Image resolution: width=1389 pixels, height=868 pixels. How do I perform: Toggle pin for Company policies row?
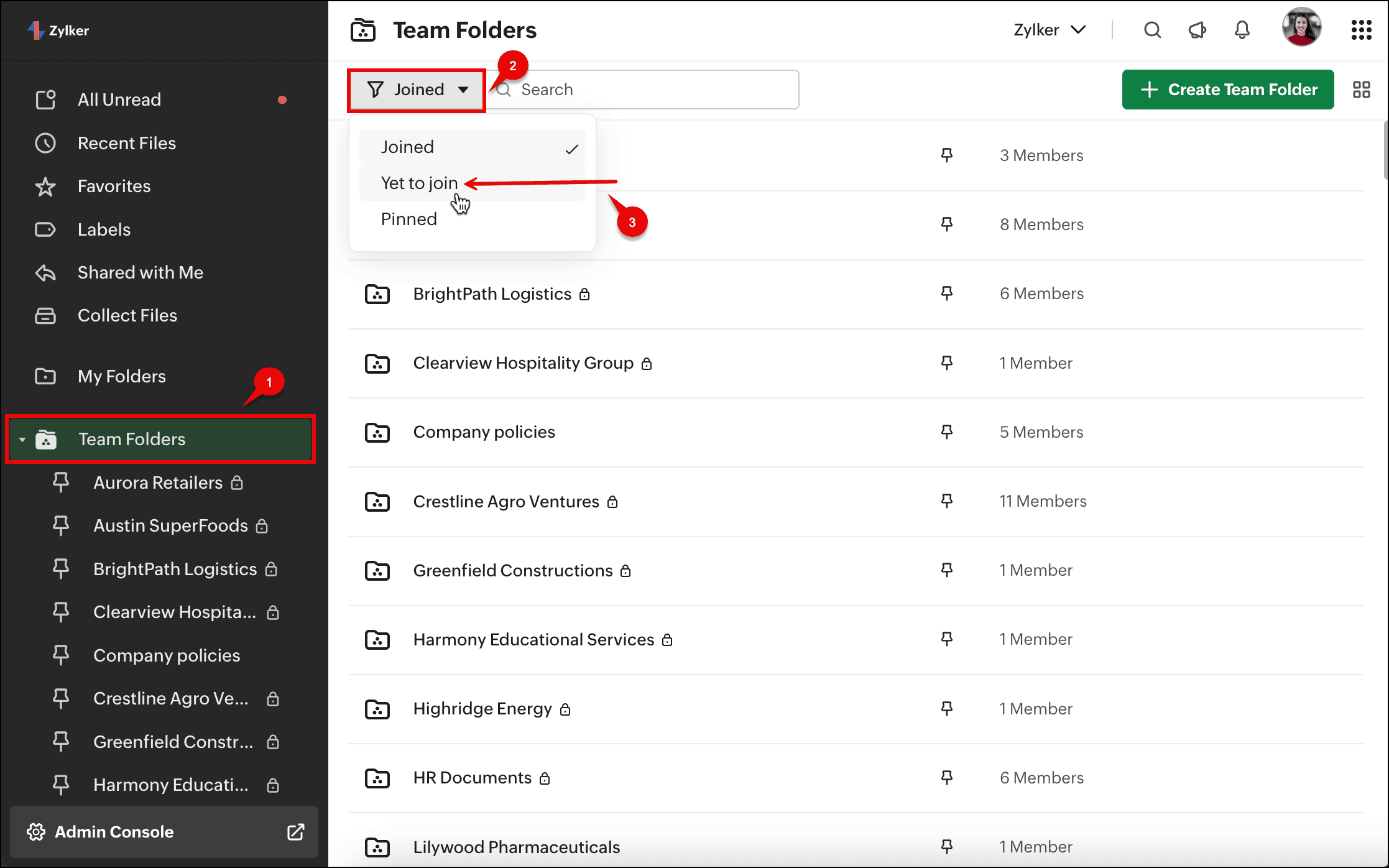946,432
